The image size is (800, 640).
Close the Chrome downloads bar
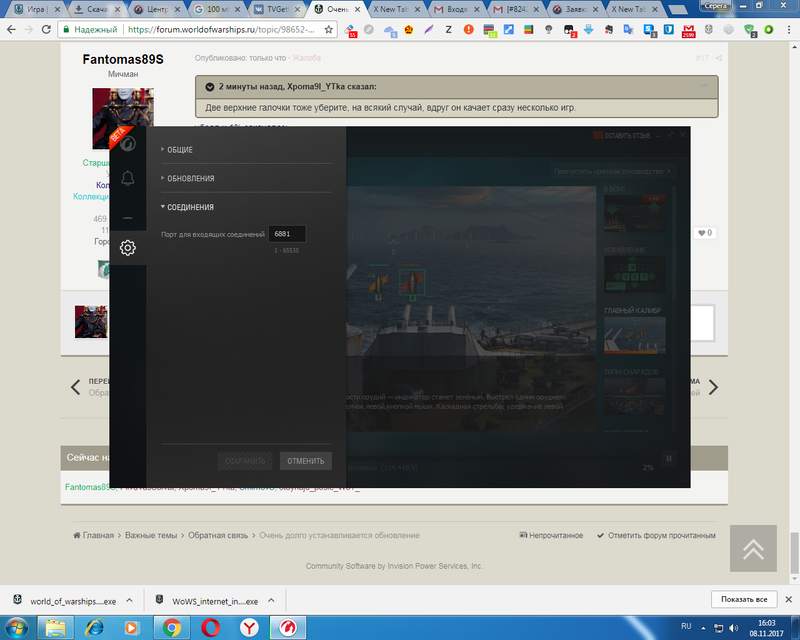click(x=788, y=599)
